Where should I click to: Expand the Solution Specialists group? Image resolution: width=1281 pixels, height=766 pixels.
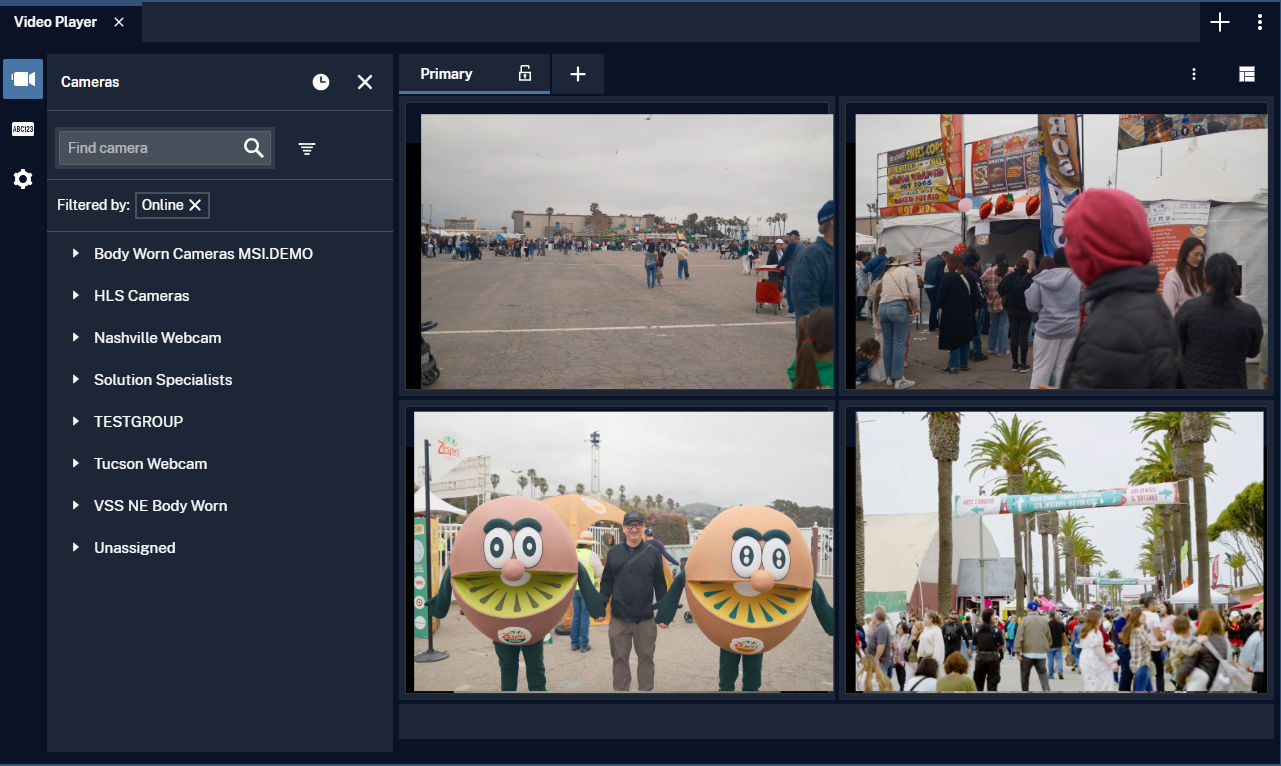click(75, 380)
